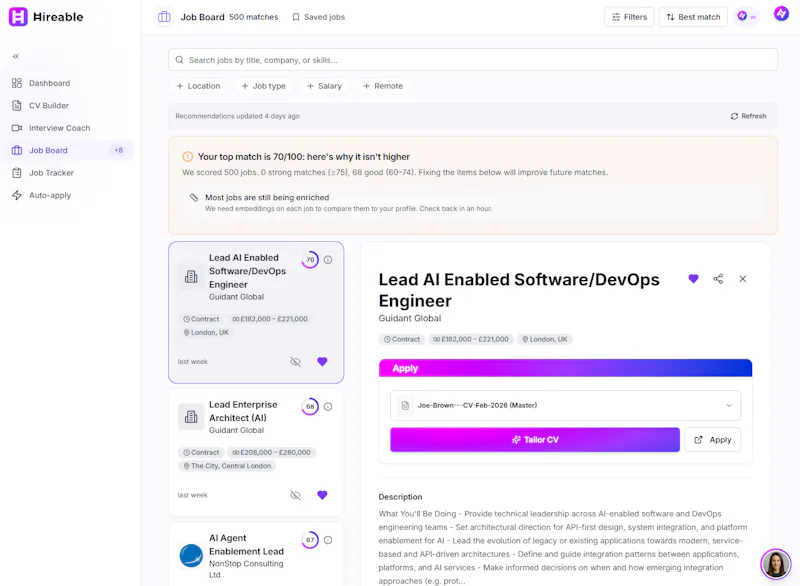Click the tag icon beside enrichment notice
The height and width of the screenshot is (586, 800).
[194, 197]
